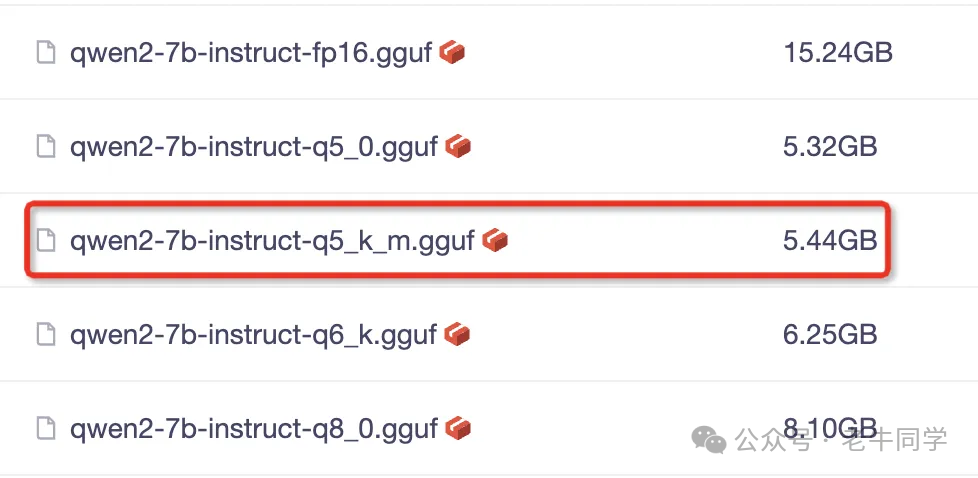978x478 pixels.
Task: Open the qwen2-7b-instruct-q6_k.gguf file link
Action: click(x=253, y=335)
